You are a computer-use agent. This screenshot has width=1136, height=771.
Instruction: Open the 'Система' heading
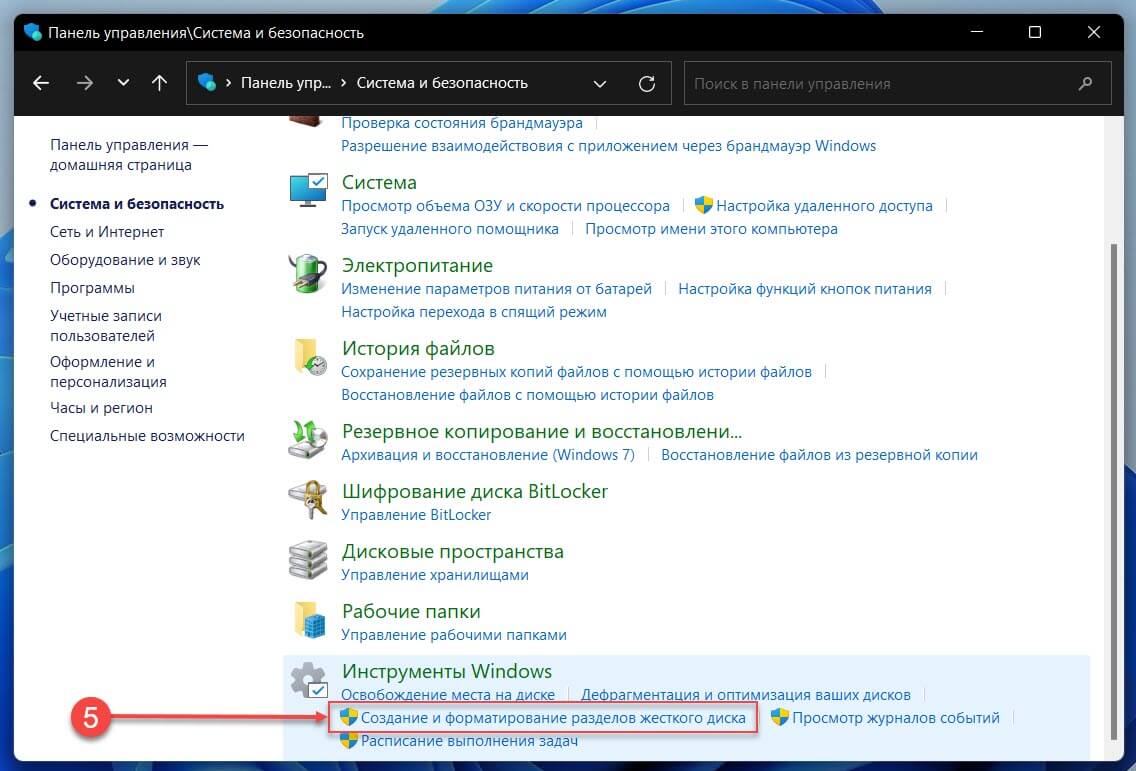379,183
